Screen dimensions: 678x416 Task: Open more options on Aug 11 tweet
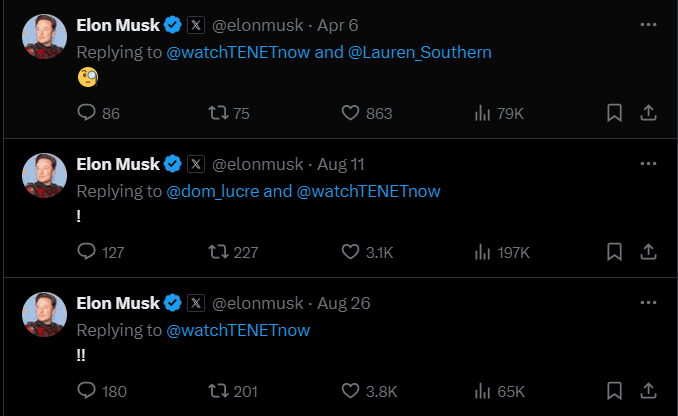coord(648,163)
